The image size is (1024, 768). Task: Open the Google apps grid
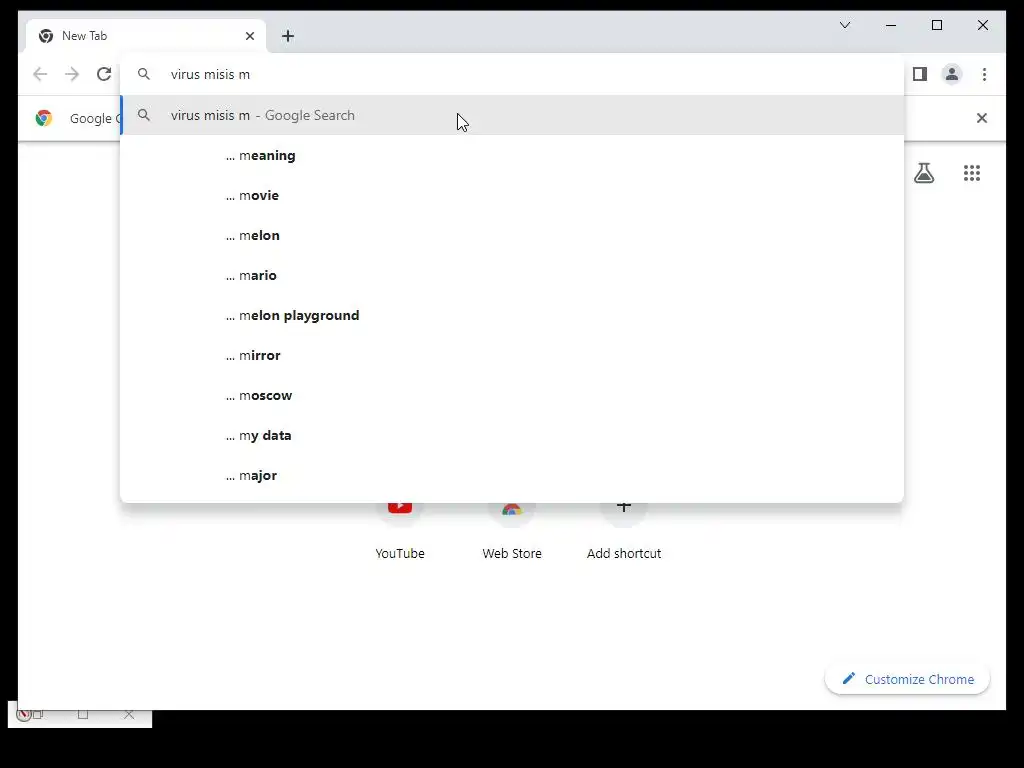(x=972, y=173)
